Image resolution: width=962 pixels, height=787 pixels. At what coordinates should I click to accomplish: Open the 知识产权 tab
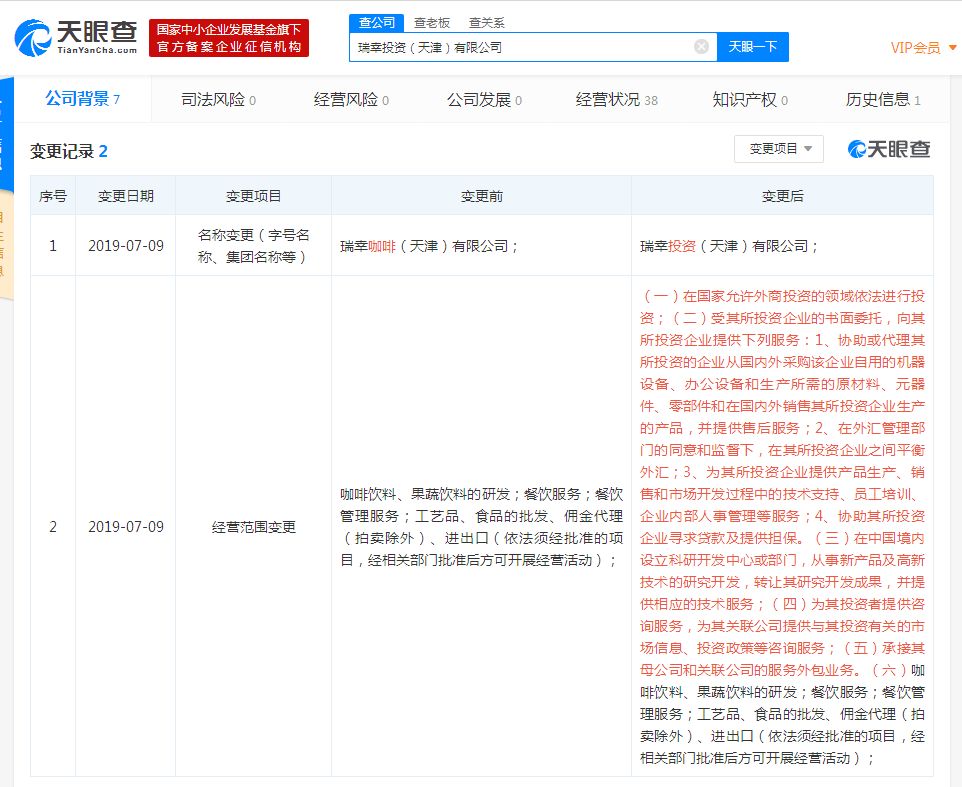pos(750,99)
